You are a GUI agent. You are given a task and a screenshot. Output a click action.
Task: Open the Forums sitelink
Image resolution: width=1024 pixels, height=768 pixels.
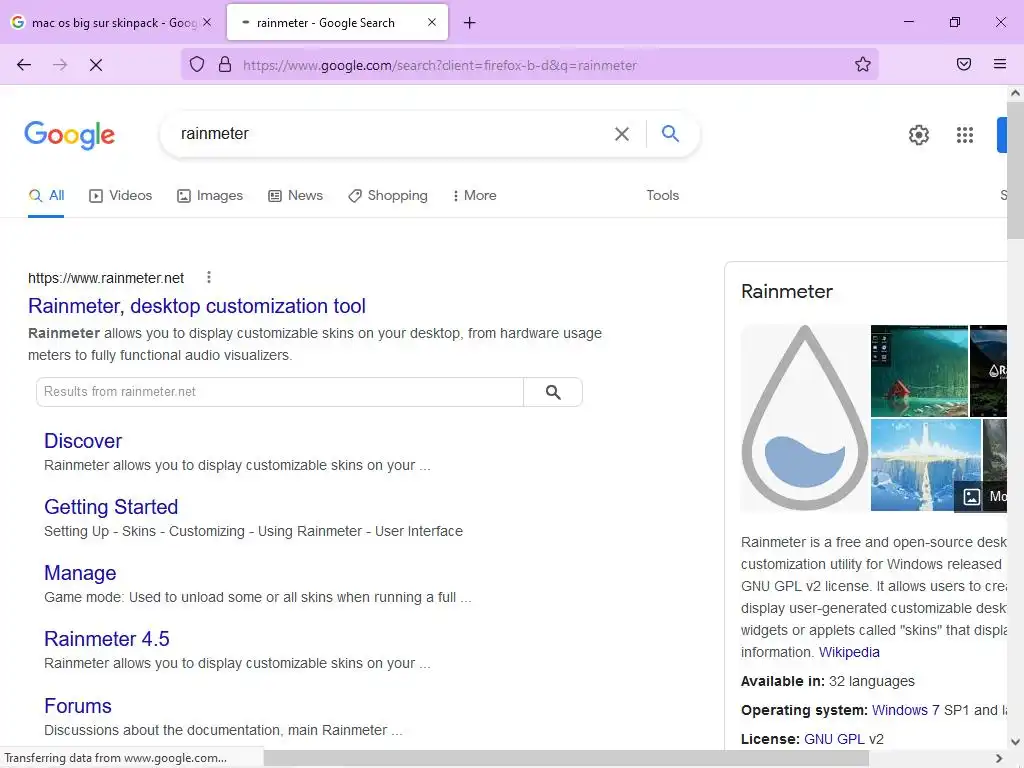(78, 706)
